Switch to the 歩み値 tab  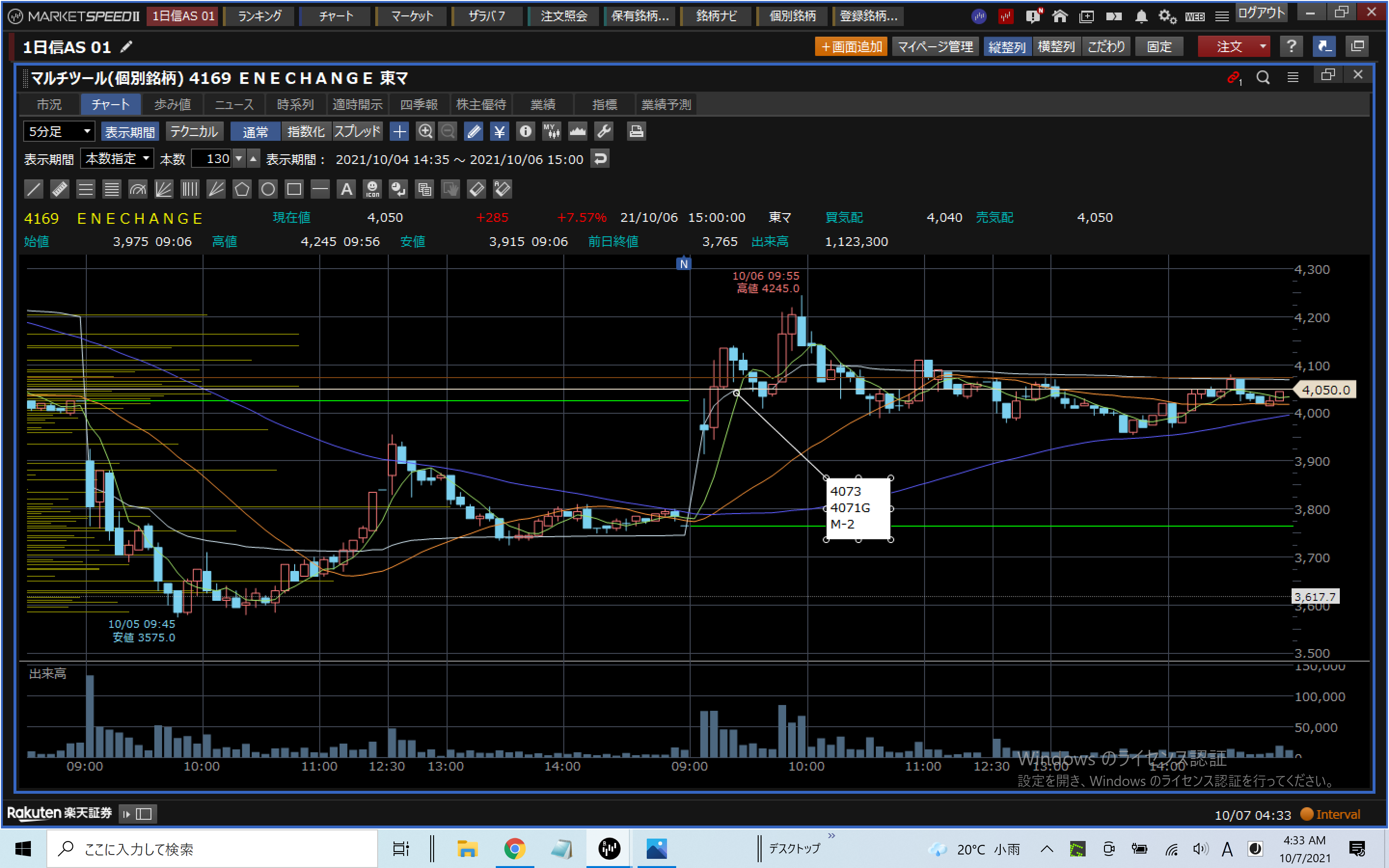[172, 105]
